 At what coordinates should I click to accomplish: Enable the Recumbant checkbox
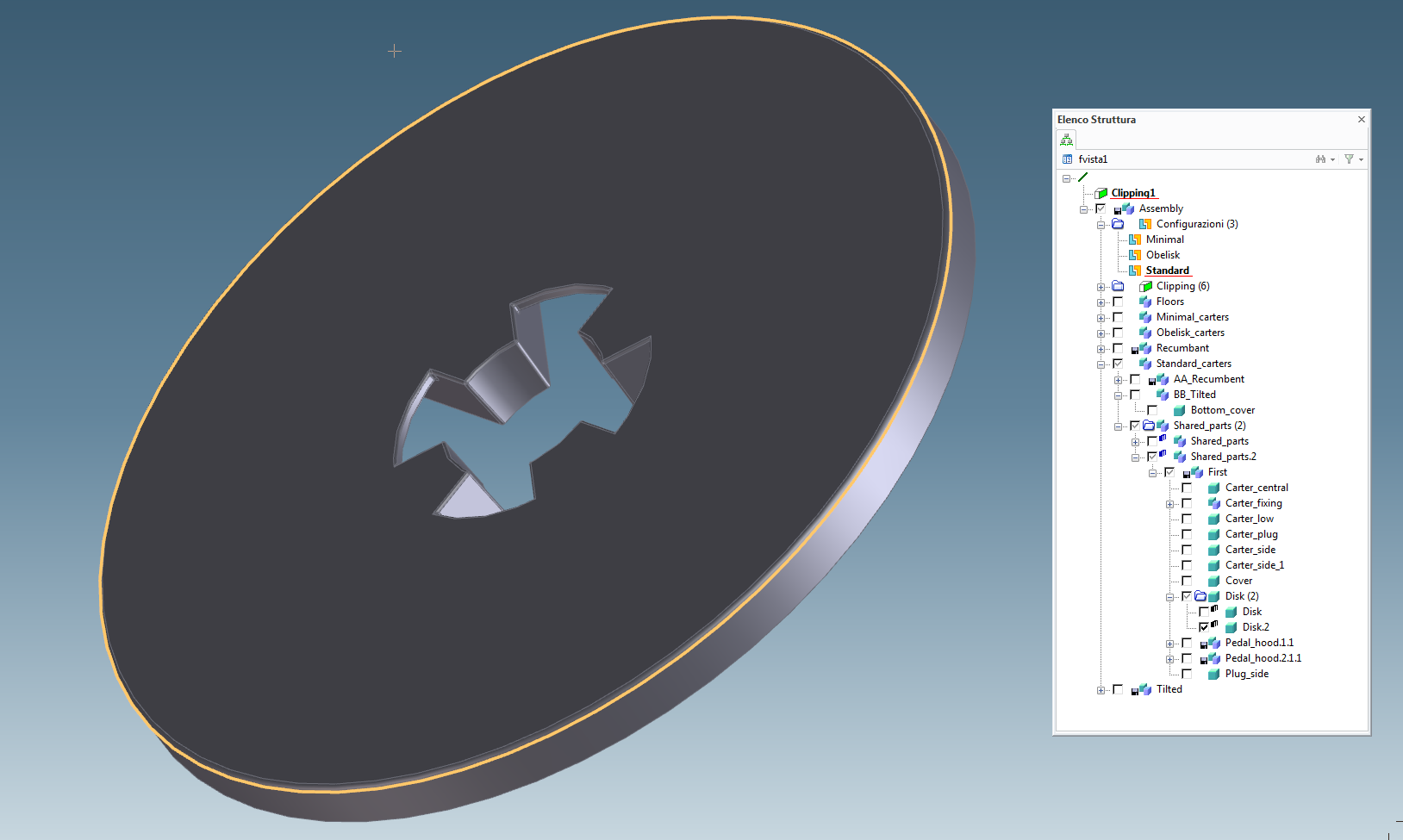pyautogui.click(x=1118, y=348)
